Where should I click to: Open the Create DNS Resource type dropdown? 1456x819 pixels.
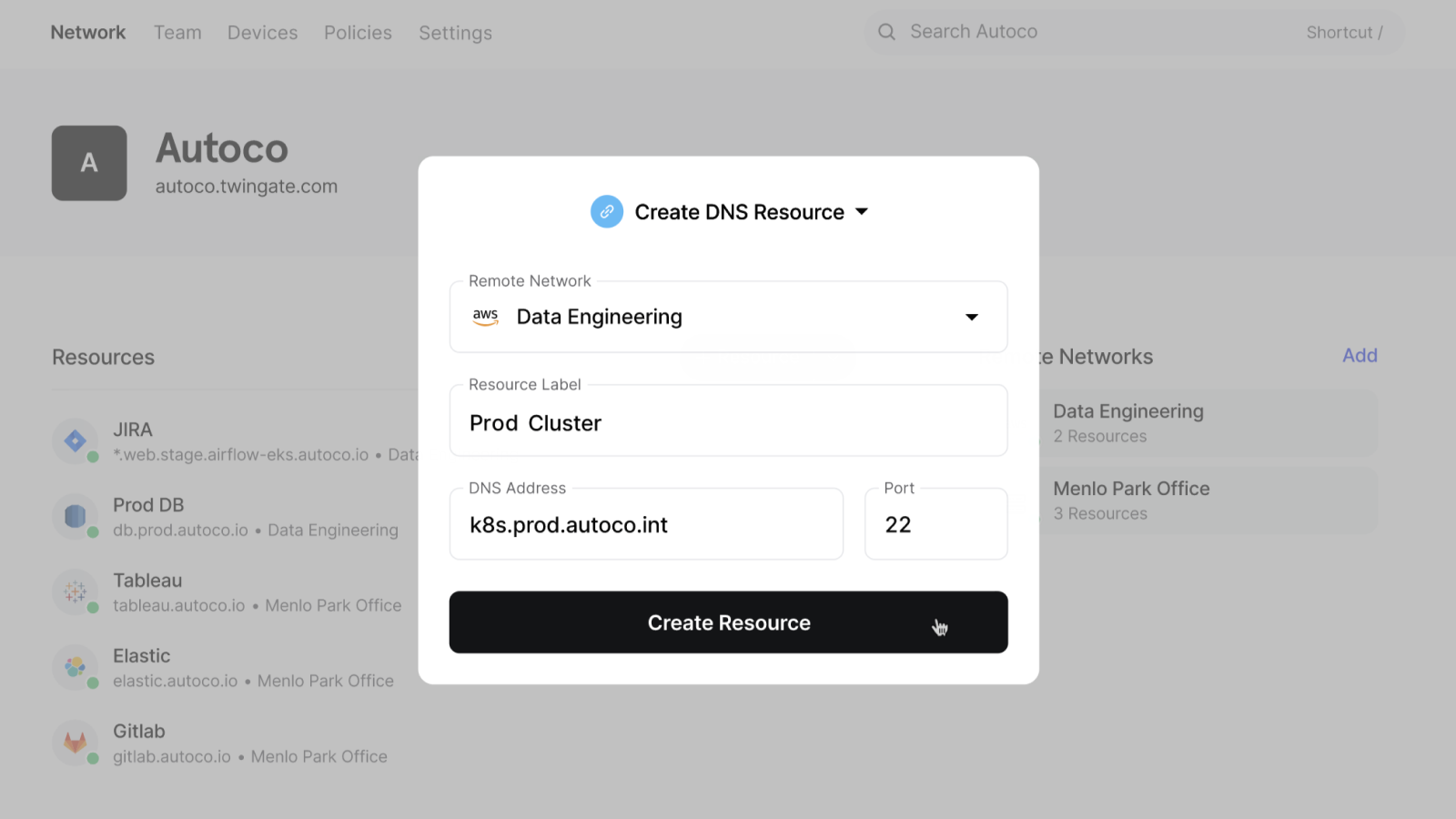point(862,212)
